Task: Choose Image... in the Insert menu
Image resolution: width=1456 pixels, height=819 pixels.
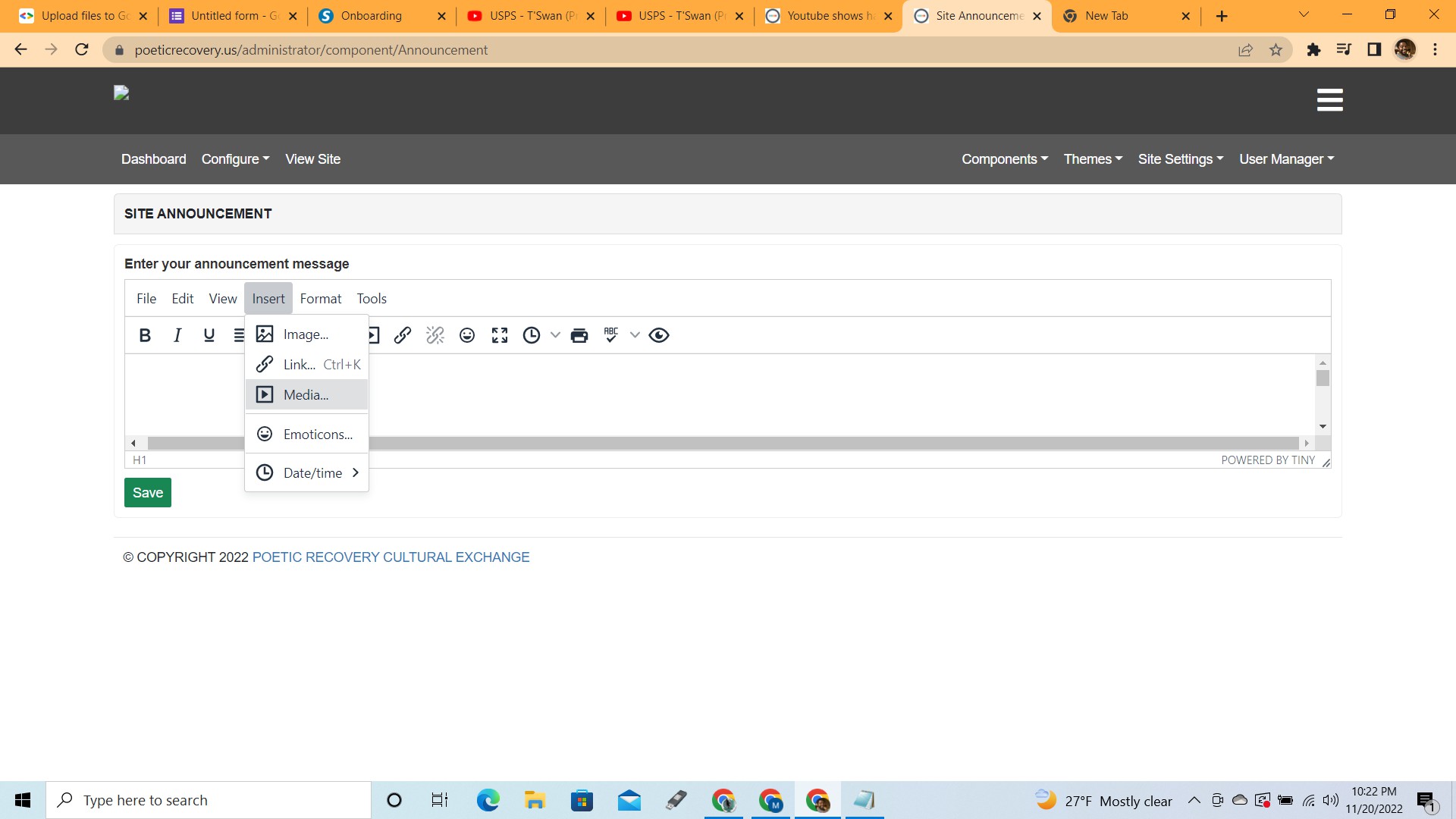Action: pyautogui.click(x=306, y=334)
